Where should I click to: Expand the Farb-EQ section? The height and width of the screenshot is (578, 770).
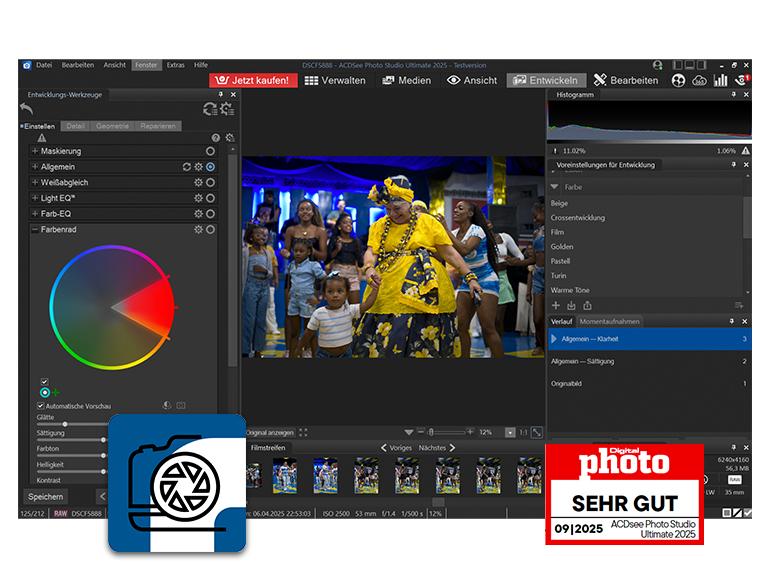coord(35,214)
